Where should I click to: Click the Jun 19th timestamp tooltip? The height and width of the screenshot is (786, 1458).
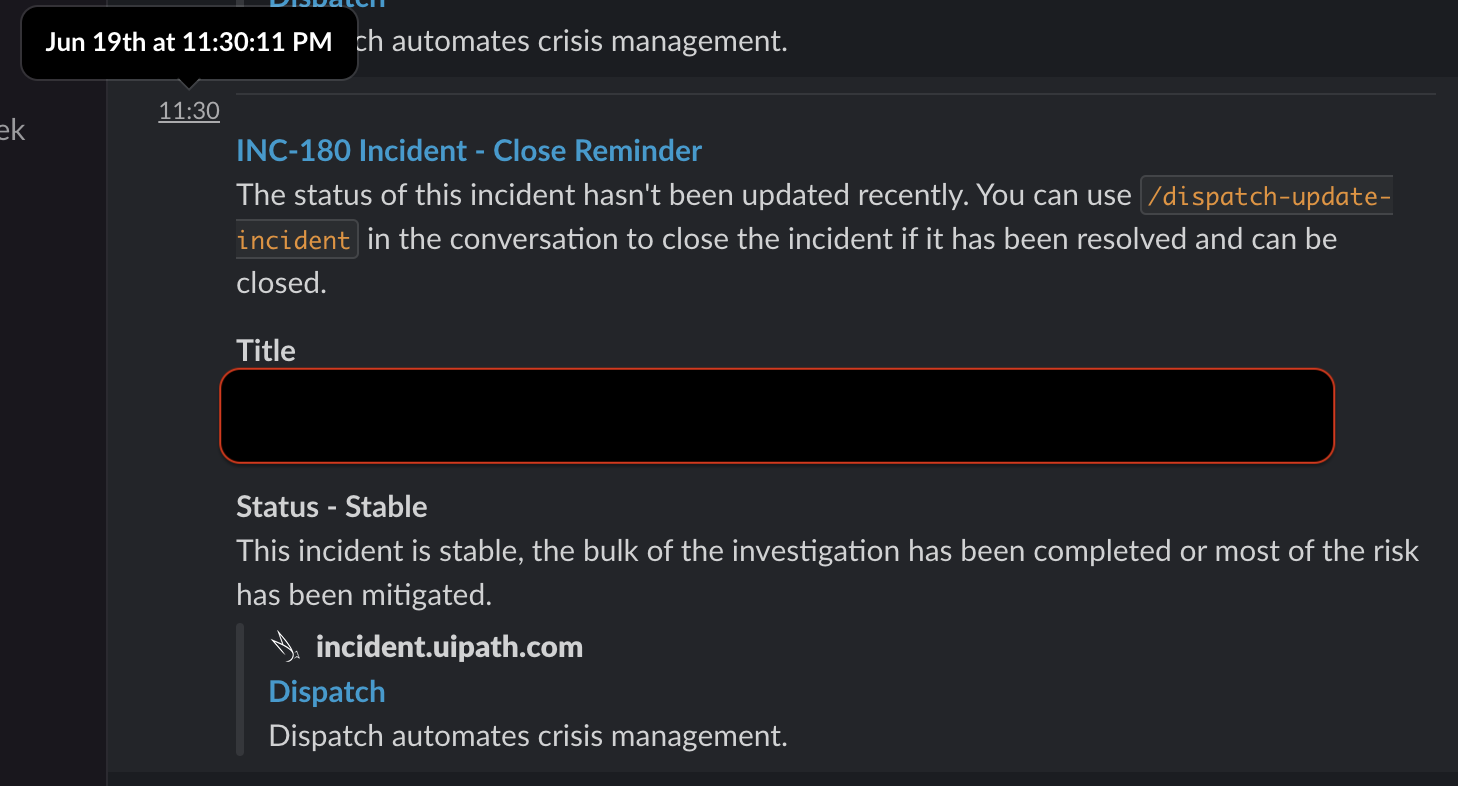[x=188, y=42]
